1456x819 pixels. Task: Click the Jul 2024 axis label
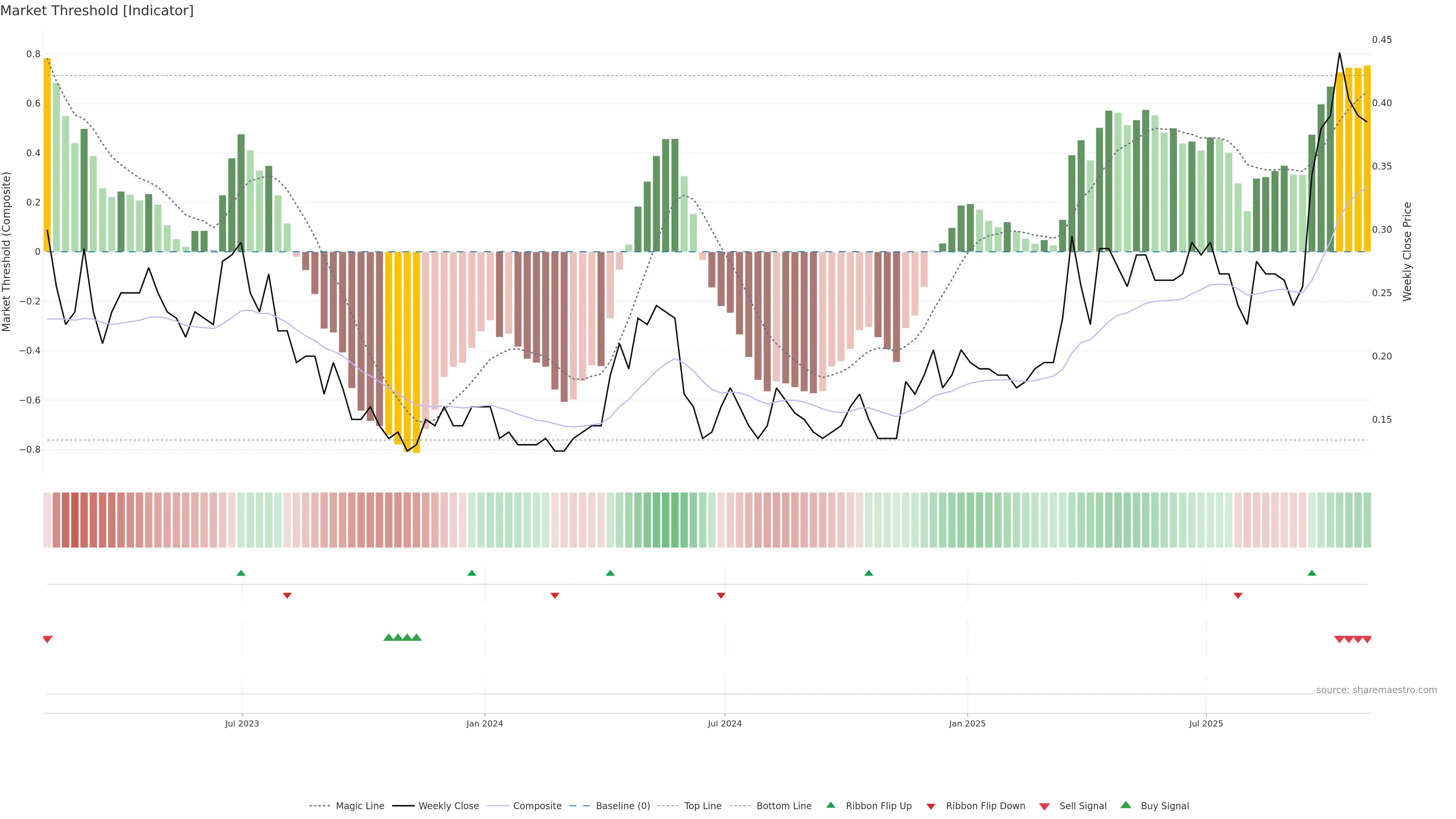[725, 723]
